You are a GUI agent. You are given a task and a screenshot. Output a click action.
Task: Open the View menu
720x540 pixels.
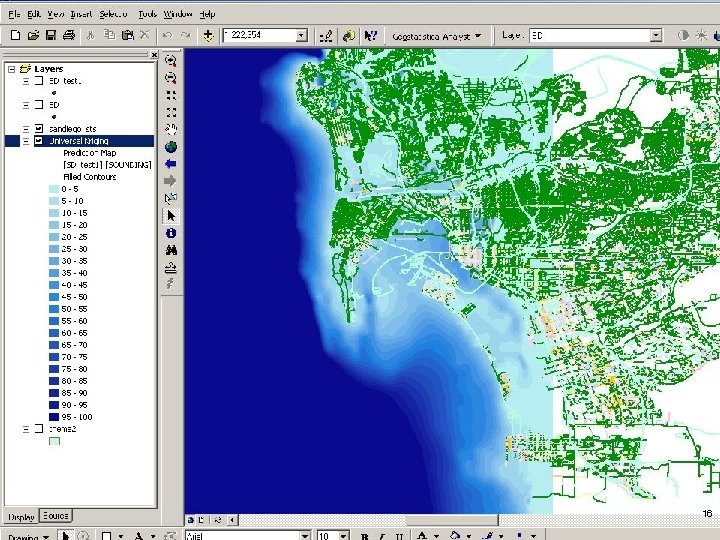[x=56, y=14]
